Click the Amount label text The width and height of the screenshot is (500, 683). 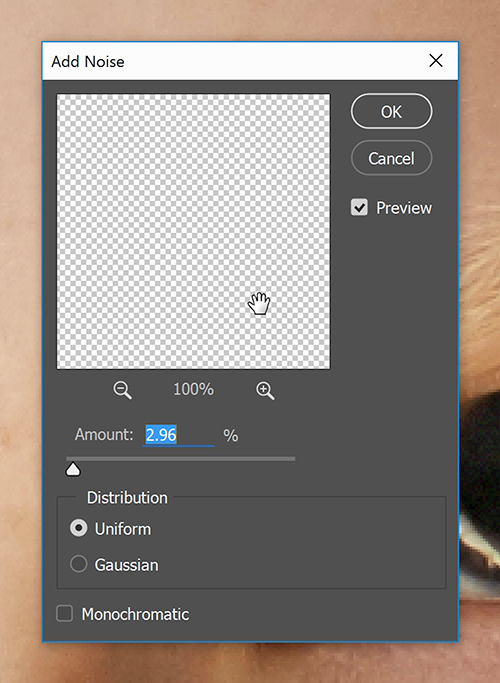pyautogui.click(x=104, y=434)
